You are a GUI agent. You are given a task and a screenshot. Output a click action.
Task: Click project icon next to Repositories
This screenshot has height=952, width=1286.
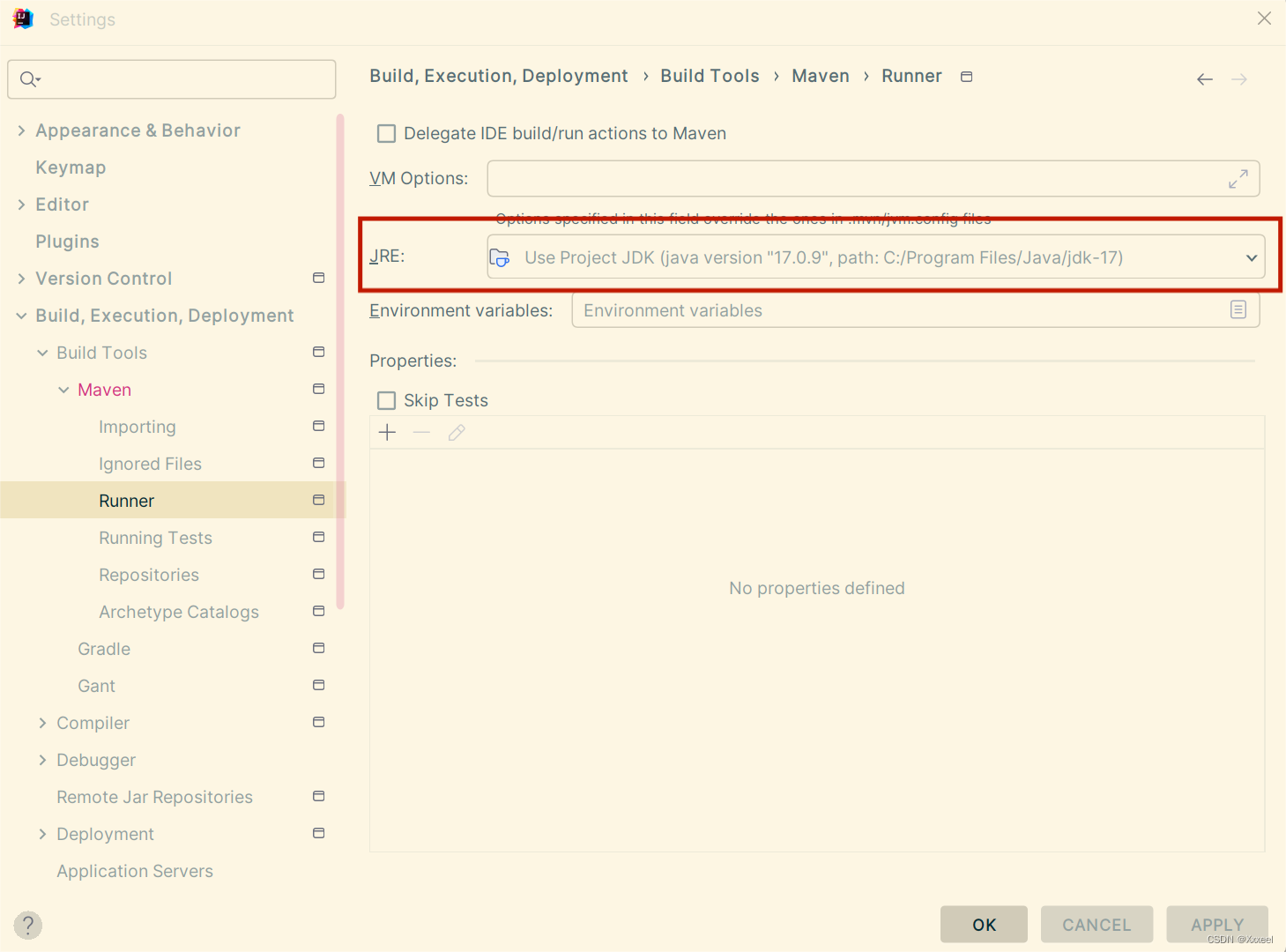[x=319, y=574]
